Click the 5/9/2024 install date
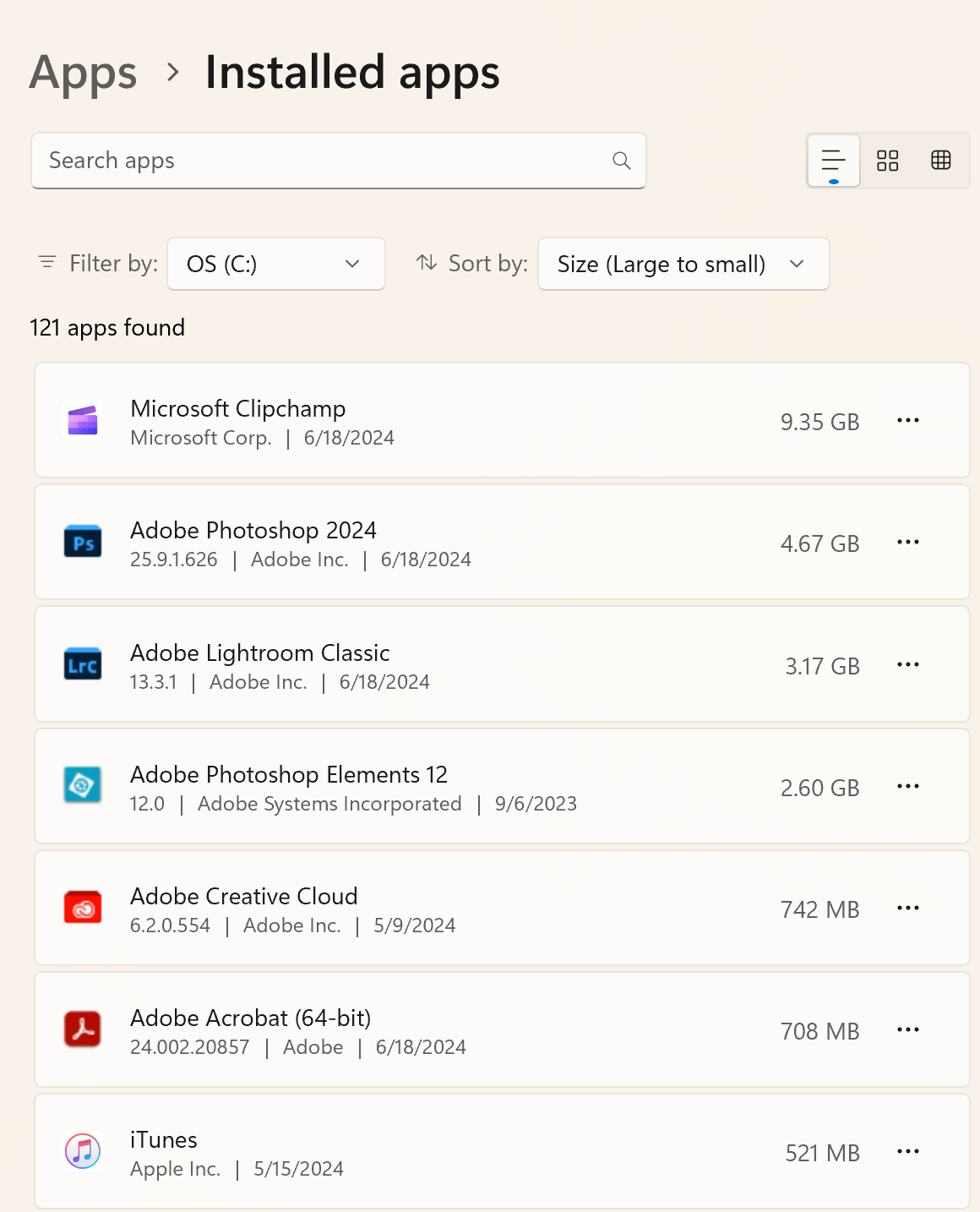This screenshot has height=1212, width=980. point(414,925)
